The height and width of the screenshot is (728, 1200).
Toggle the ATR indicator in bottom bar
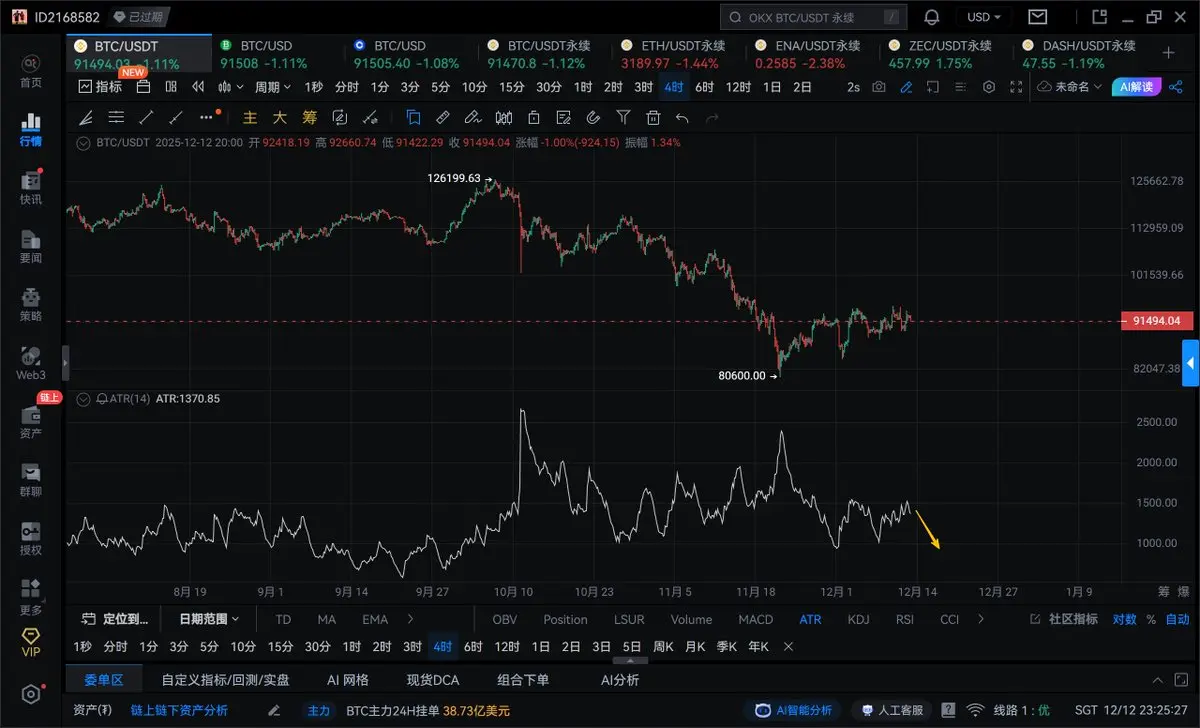(810, 619)
